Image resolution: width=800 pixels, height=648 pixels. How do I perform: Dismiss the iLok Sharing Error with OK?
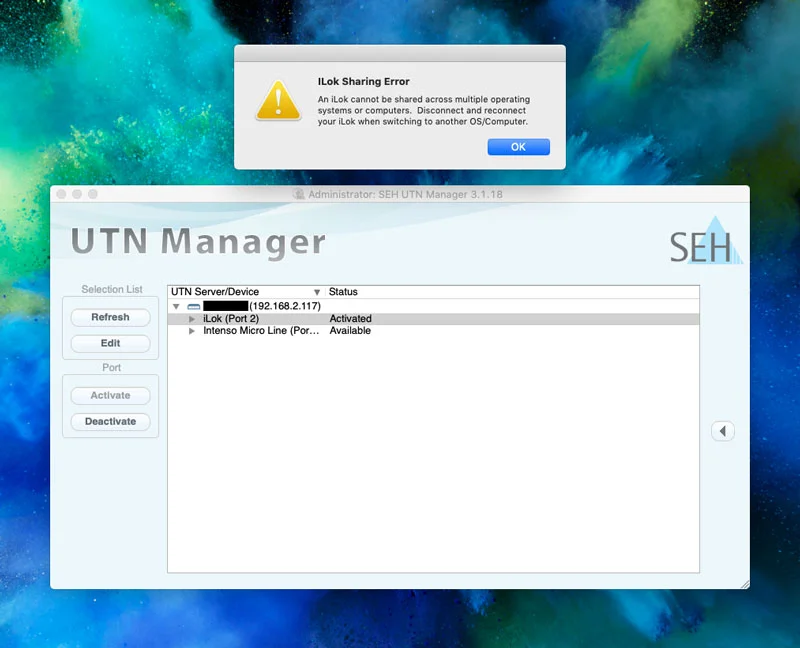[518, 147]
